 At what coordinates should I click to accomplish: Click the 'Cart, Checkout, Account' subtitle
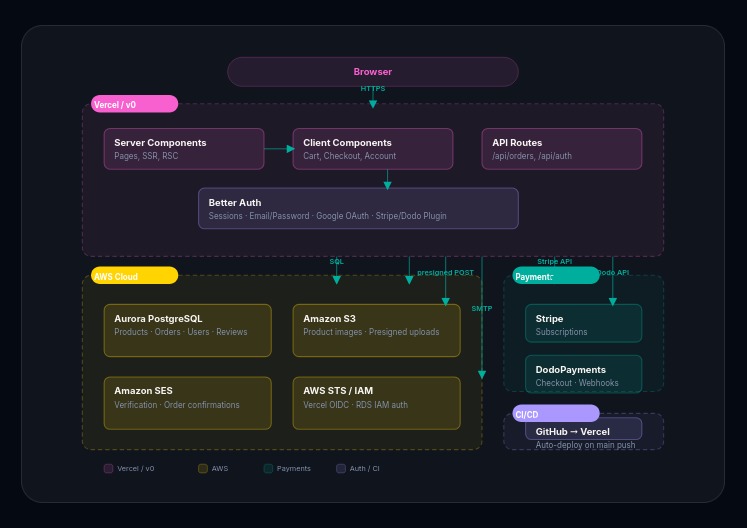(349, 156)
